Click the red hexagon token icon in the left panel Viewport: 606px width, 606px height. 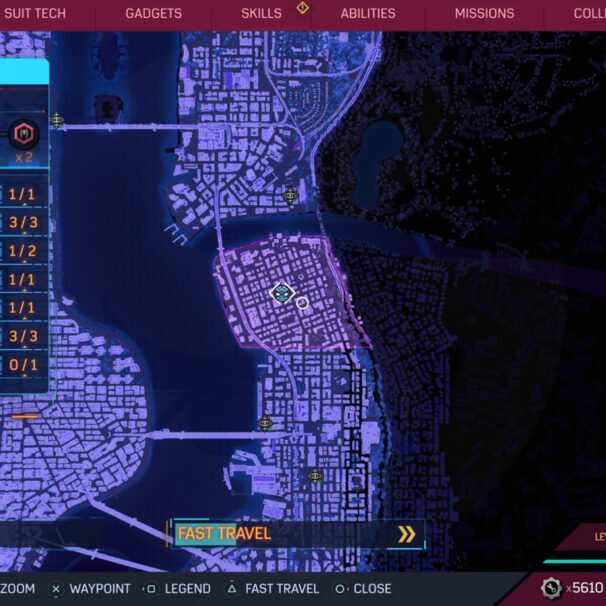click(25, 132)
